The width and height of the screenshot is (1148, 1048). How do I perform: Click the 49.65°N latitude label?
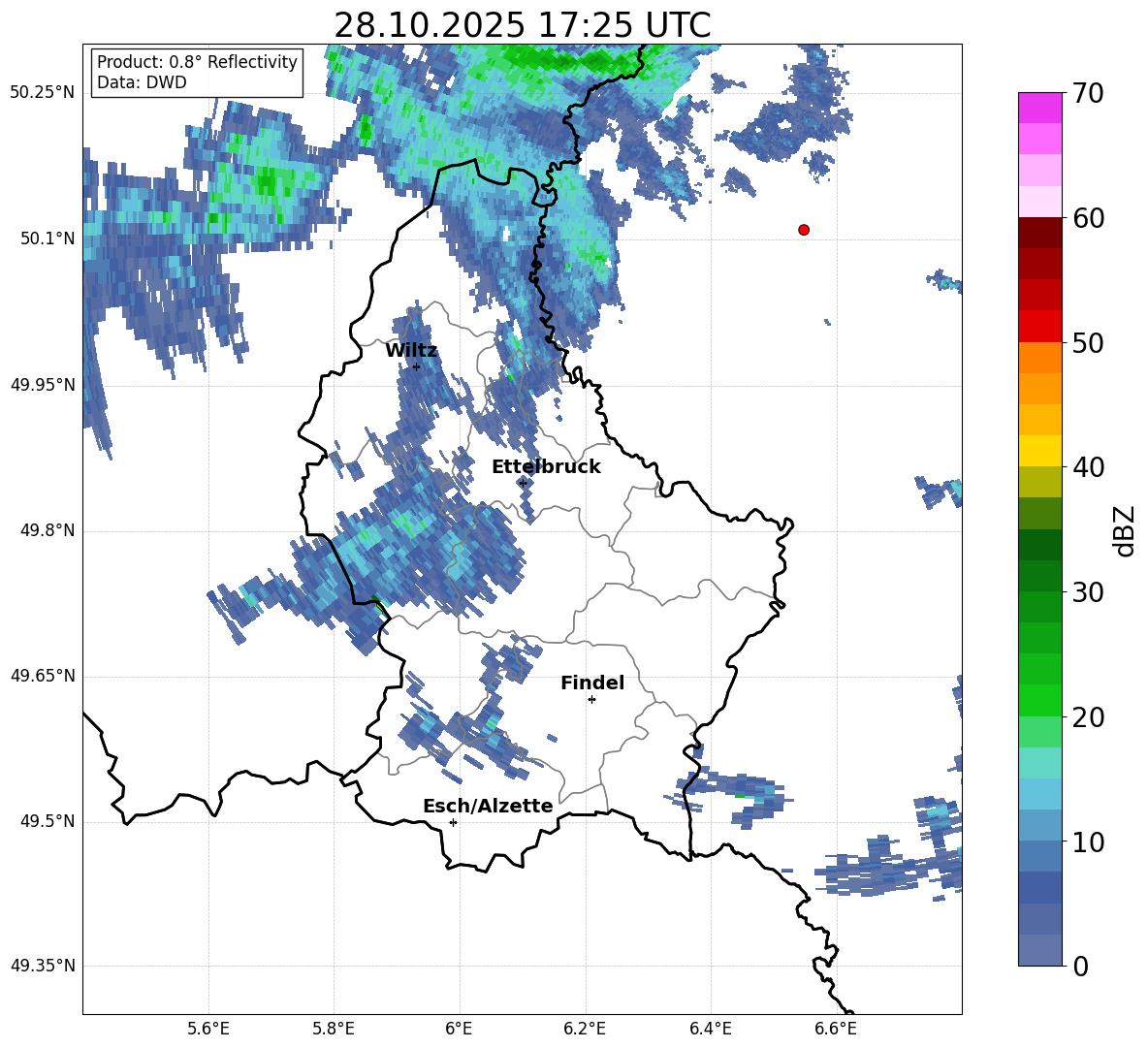pos(42,676)
